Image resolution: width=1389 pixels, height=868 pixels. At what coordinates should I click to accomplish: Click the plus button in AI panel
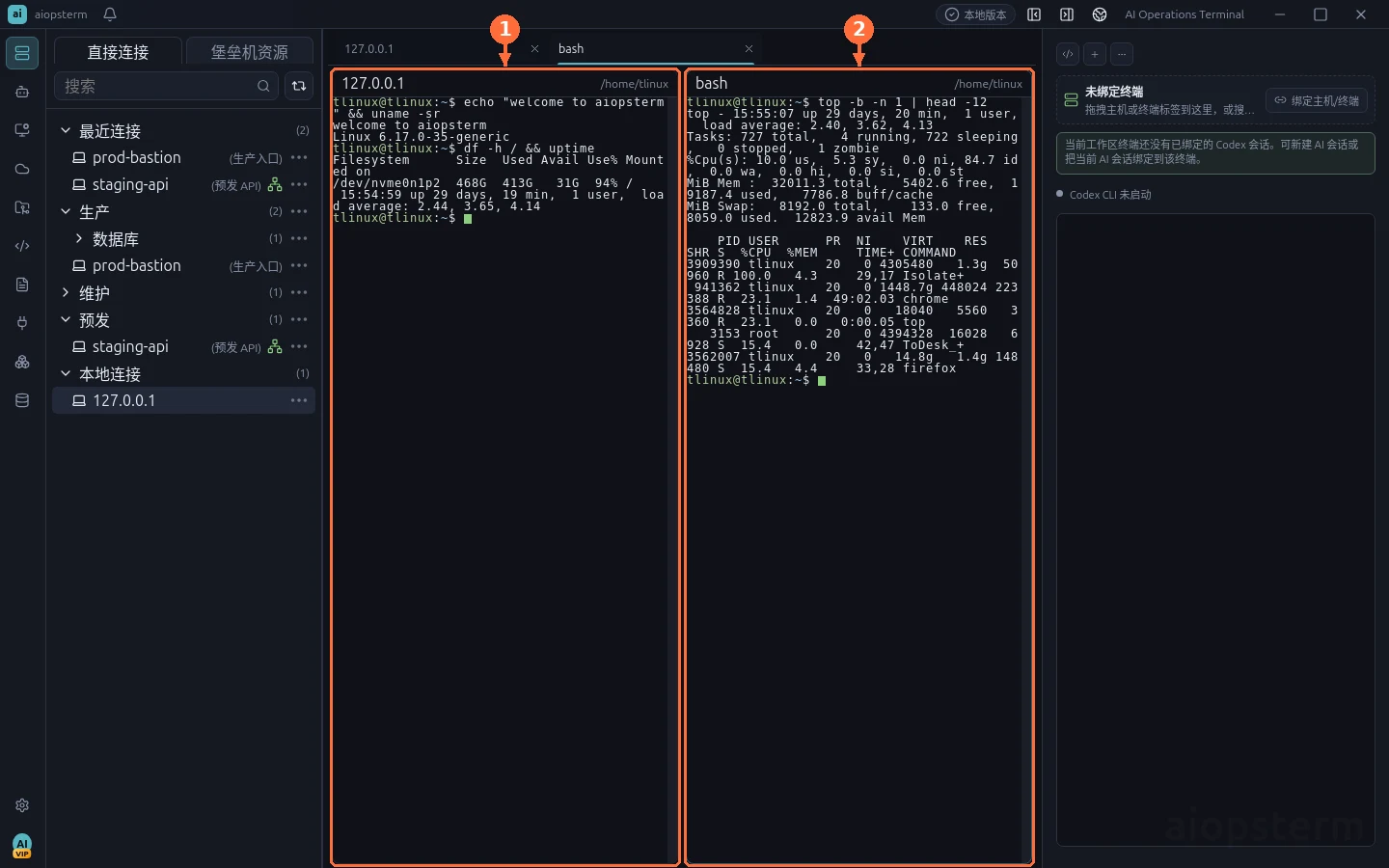click(x=1095, y=54)
